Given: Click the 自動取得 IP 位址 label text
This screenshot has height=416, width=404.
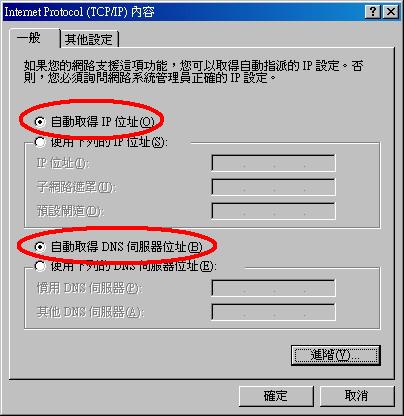Looking at the screenshot, I should click(103, 122).
